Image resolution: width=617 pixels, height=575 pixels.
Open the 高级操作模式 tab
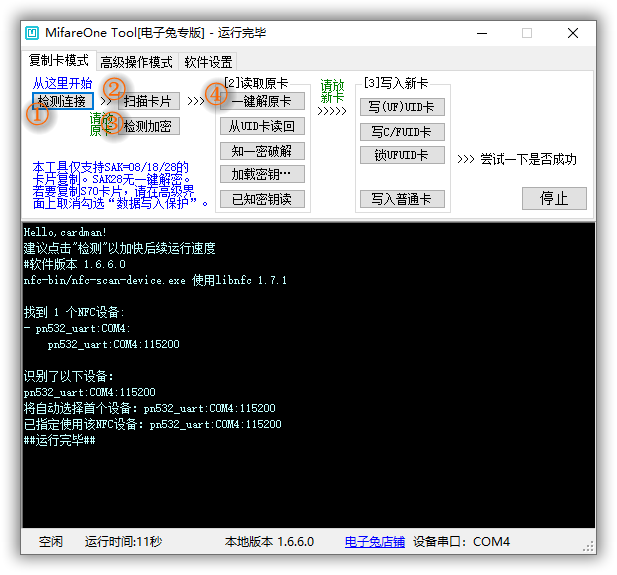[x=136, y=62]
